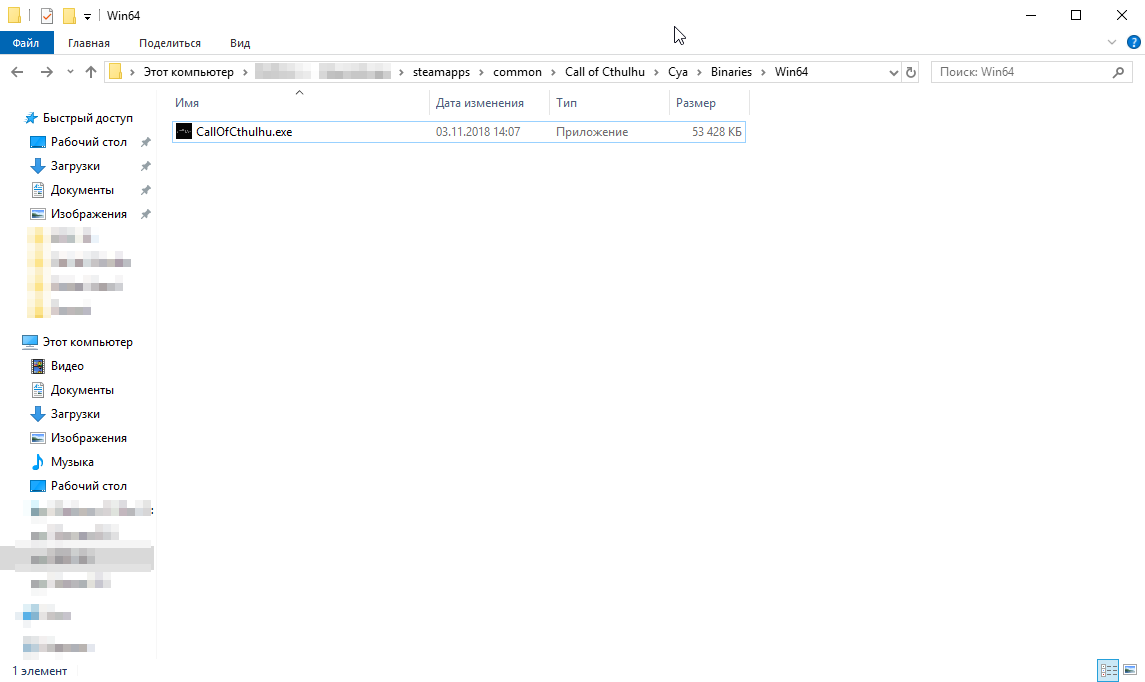Viewport: 1145px width, 682px height.
Task: Open Customize Quick Access Toolbar dropdown
Action: (87, 16)
